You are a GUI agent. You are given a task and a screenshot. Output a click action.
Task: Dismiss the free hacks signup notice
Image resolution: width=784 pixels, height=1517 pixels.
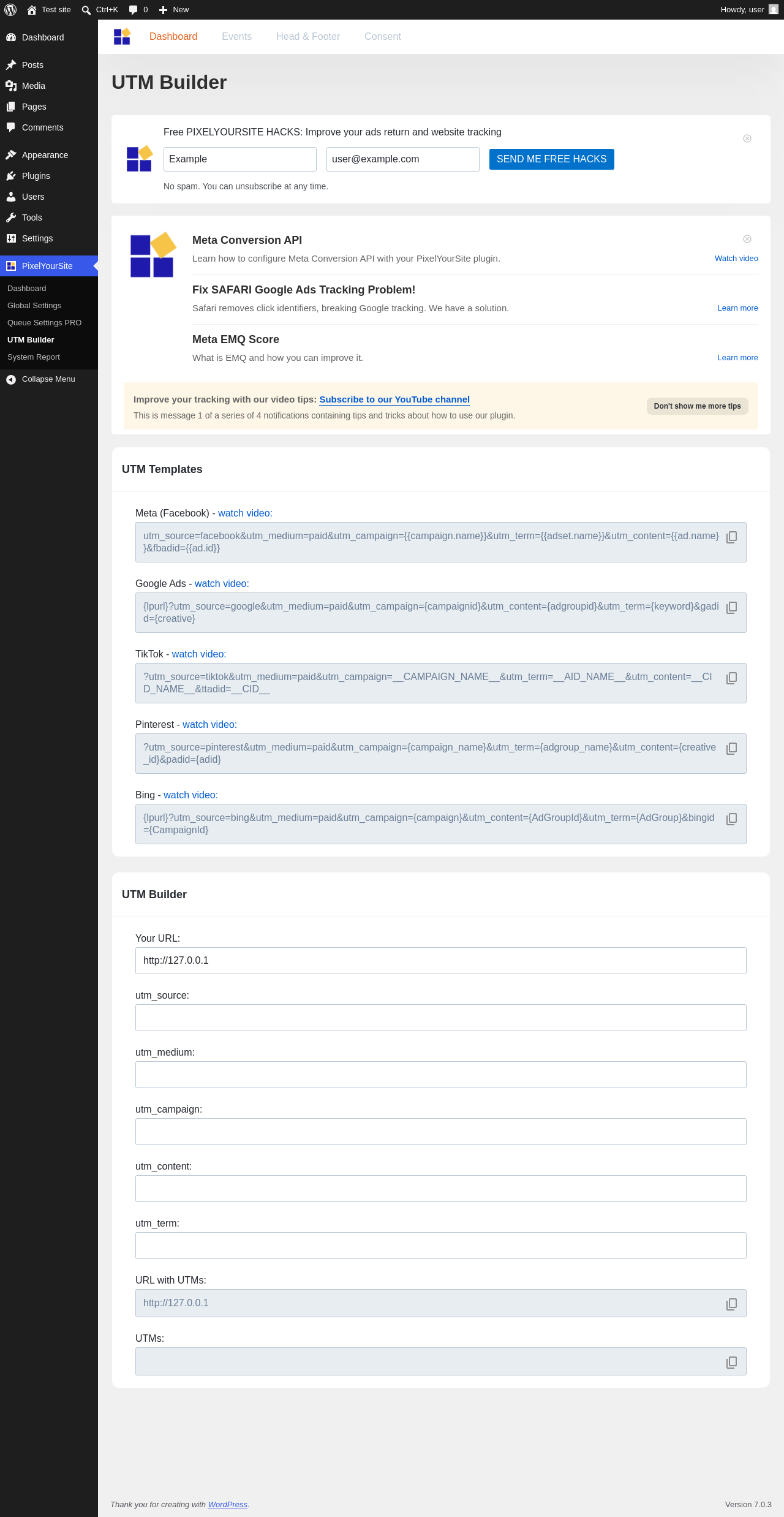[x=747, y=138]
